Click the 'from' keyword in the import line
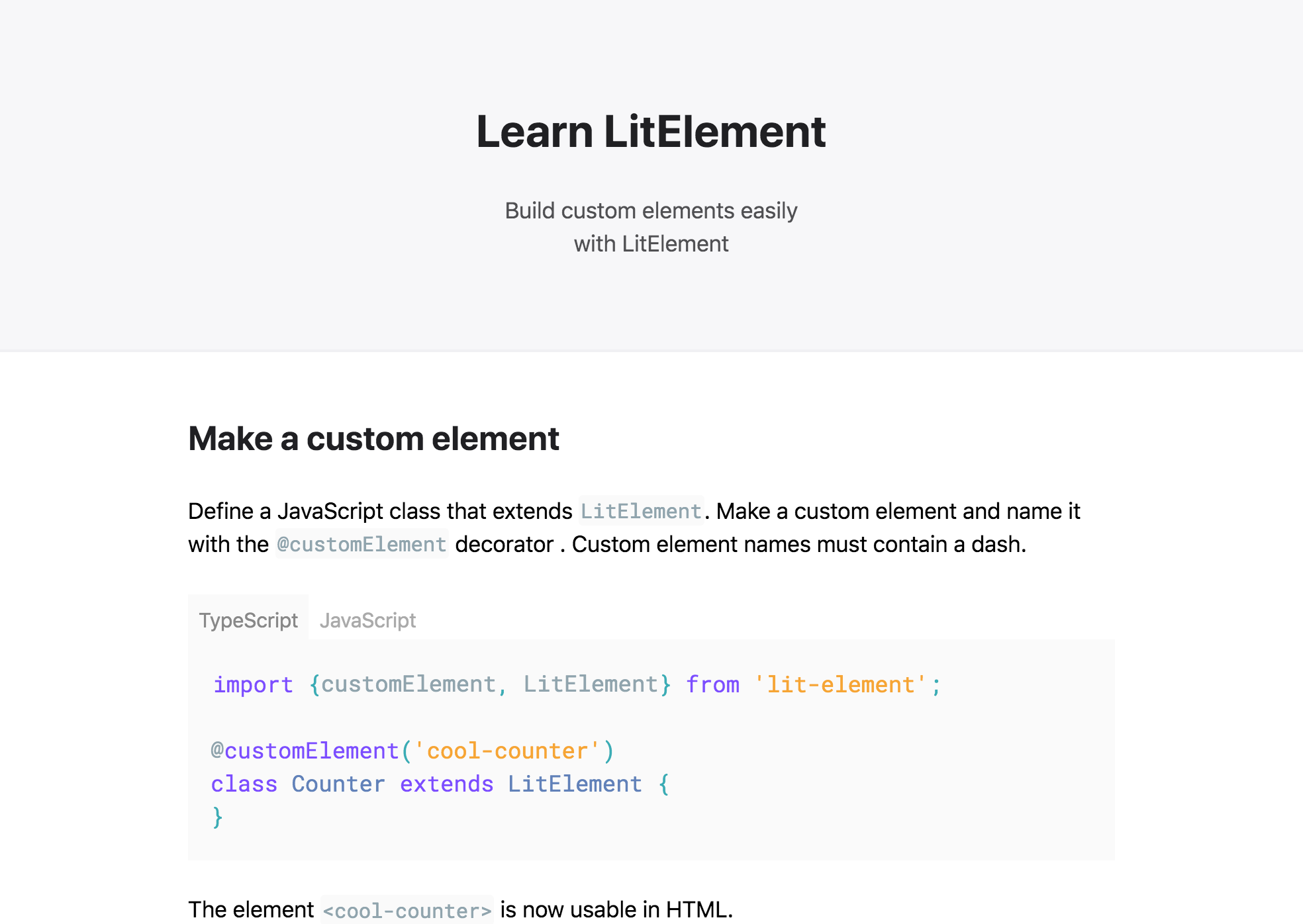Viewport: 1303px width, 924px height. click(712, 684)
